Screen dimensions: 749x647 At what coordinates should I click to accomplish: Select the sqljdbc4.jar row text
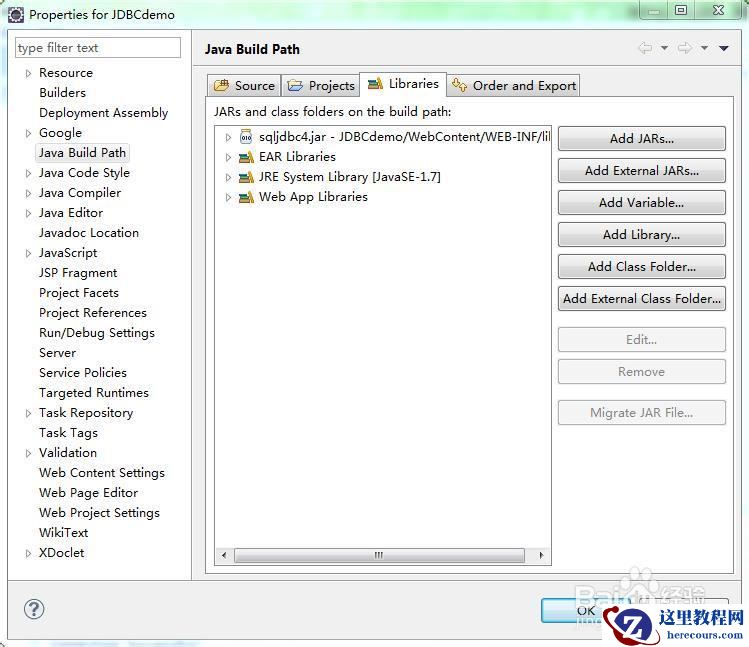click(x=405, y=137)
